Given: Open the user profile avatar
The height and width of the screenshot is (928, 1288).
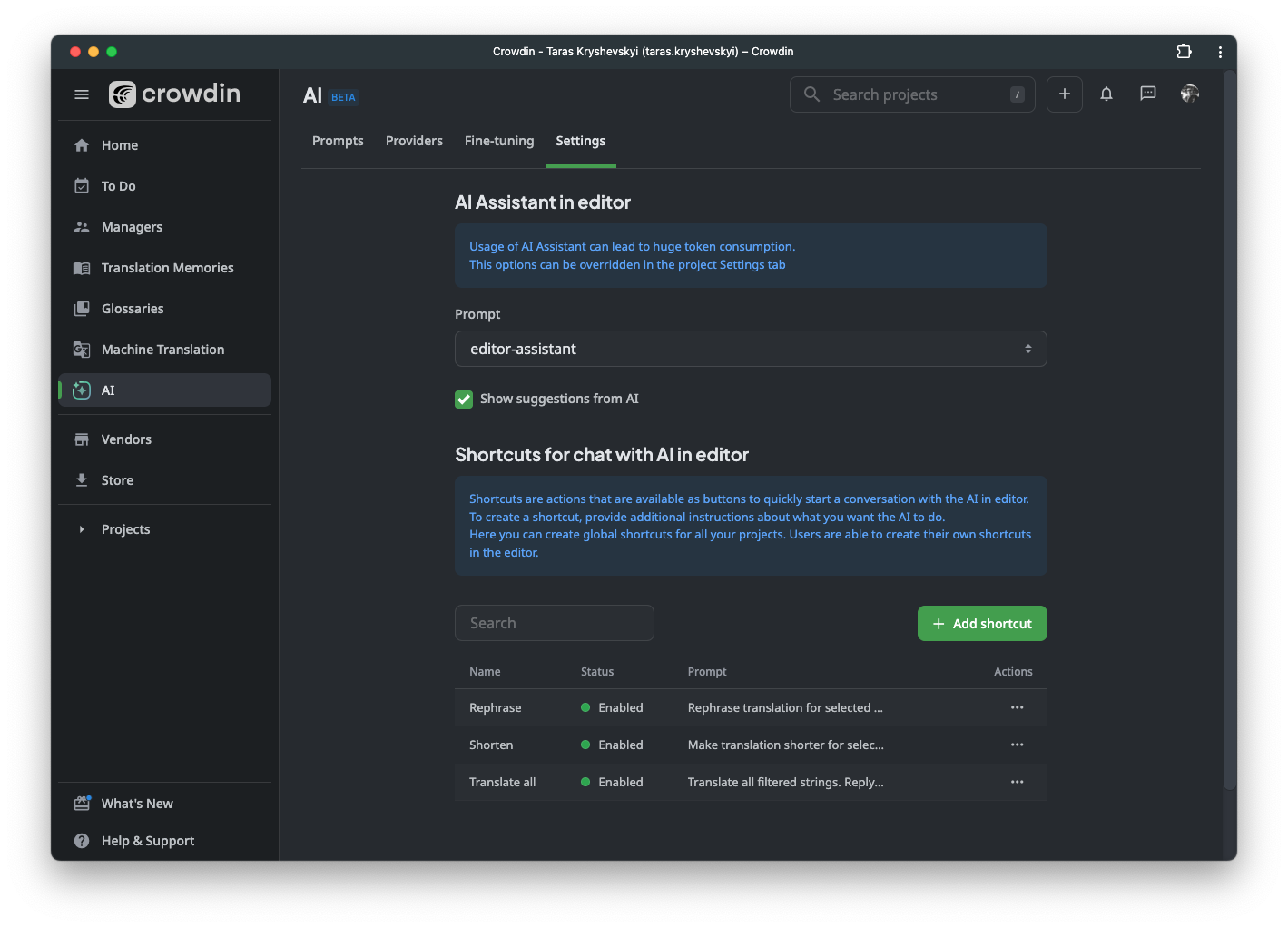Looking at the screenshot, I should 1190,94.
